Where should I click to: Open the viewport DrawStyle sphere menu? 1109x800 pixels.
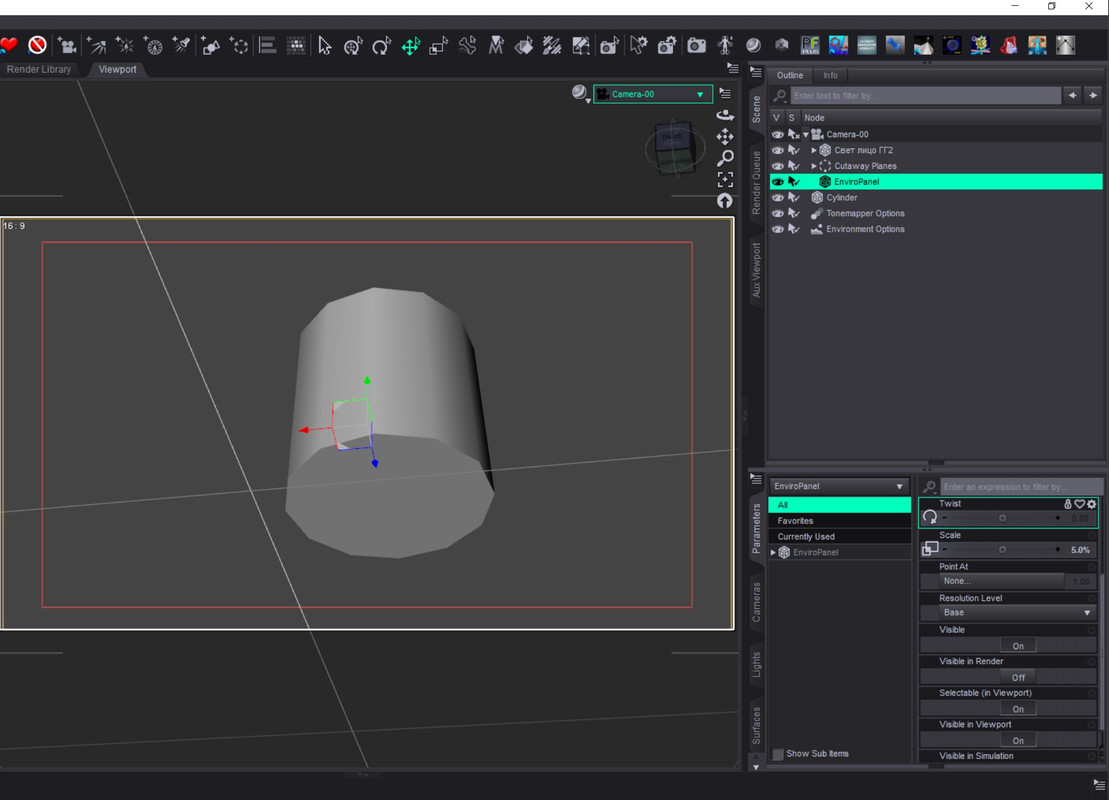pos(580,93)
